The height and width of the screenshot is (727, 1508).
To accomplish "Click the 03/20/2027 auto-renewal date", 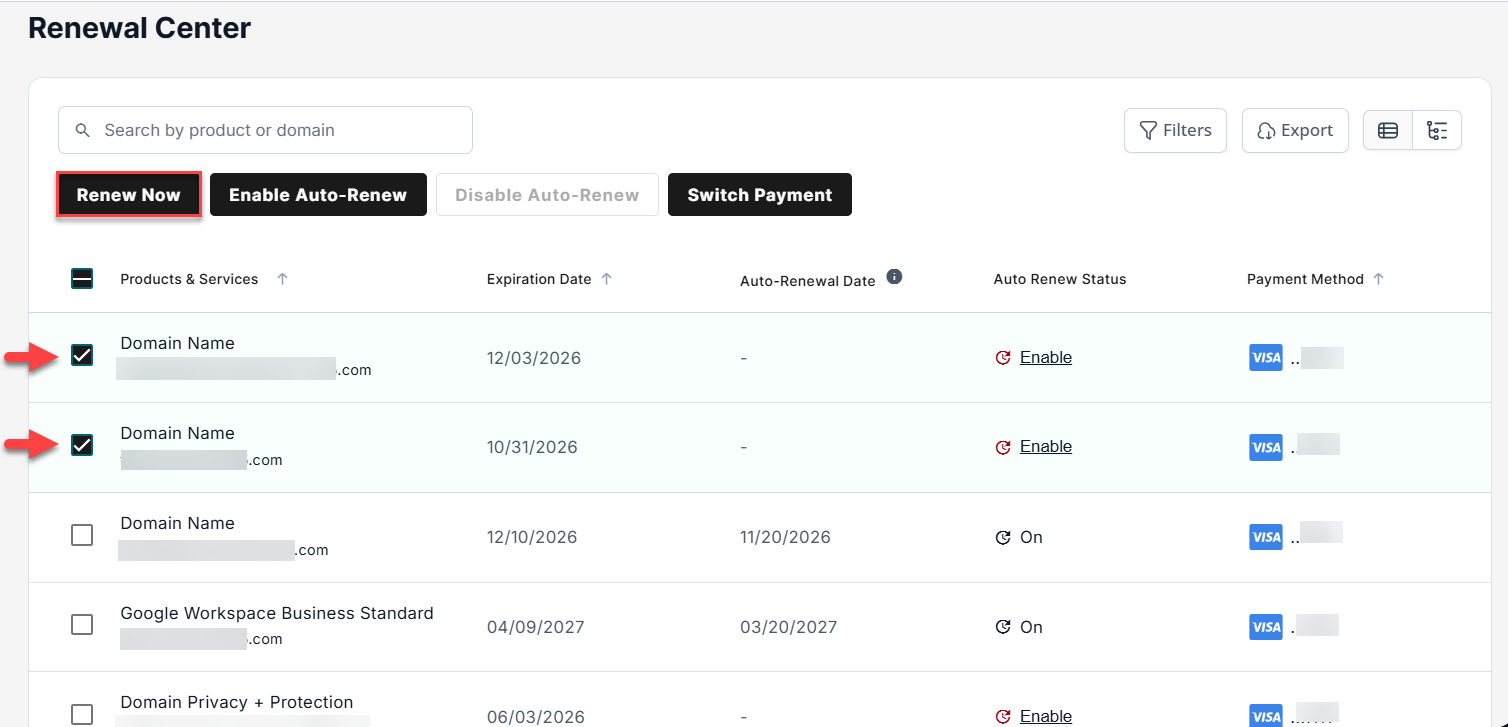I will pyautogui.click(x=789, y=627).
